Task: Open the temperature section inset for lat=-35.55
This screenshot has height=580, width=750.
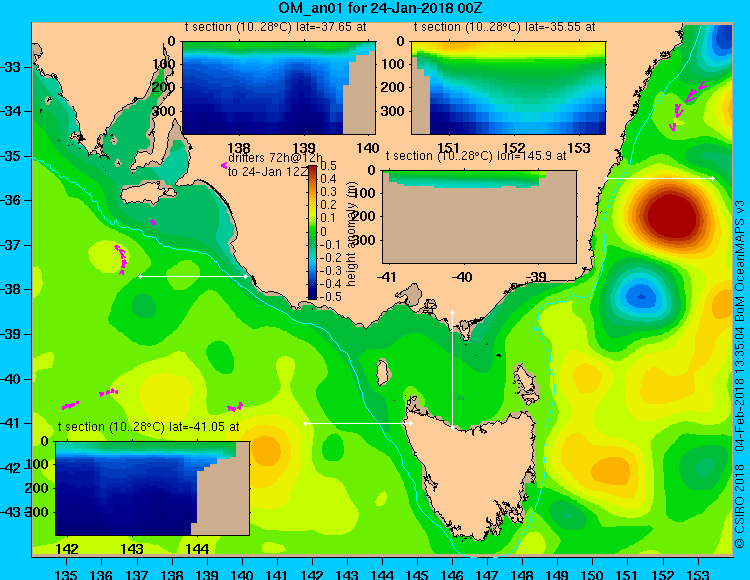Action: [508, 88]
